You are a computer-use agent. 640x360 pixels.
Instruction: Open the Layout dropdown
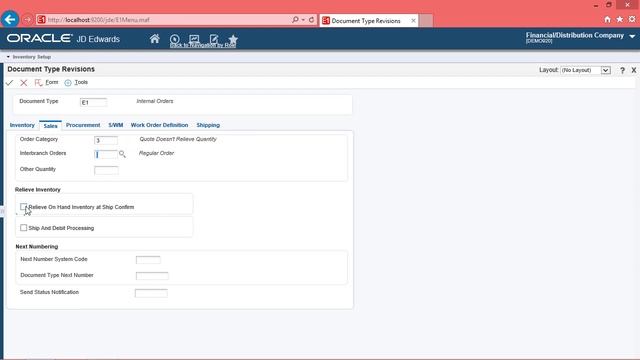[x=606, y=70]
